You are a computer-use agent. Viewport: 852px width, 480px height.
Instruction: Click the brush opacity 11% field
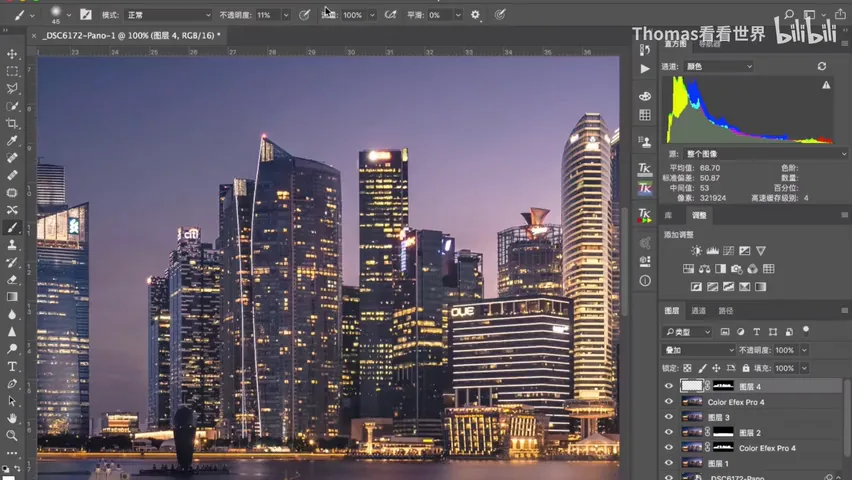[x=268, y=15]
